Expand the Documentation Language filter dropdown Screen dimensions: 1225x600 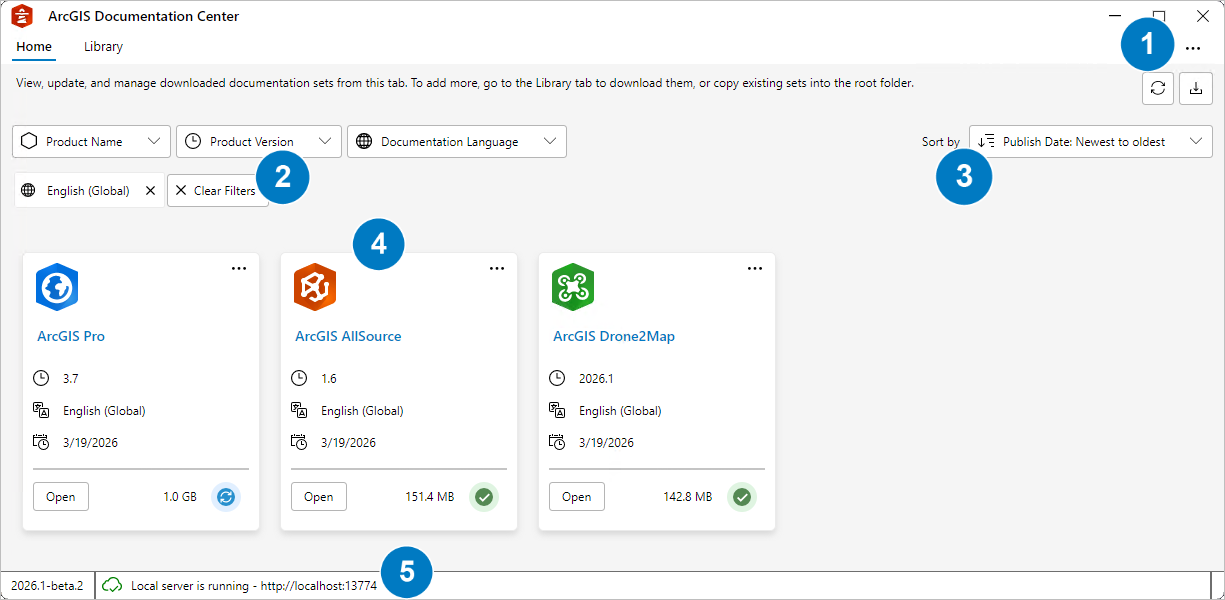pos(457,141)
